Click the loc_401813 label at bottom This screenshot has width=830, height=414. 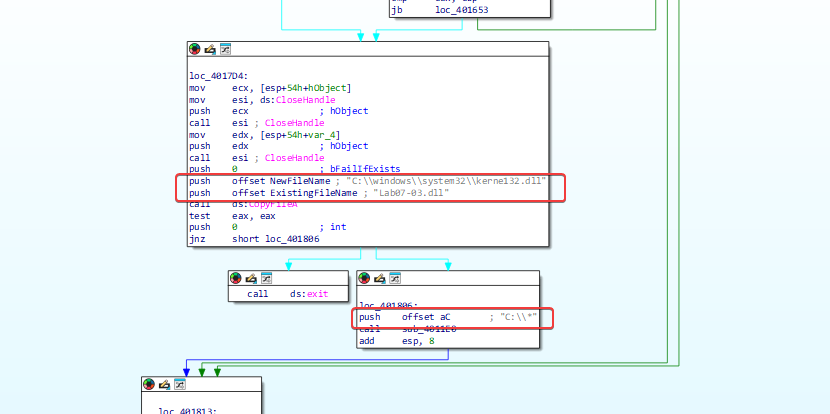coord(187,410)
